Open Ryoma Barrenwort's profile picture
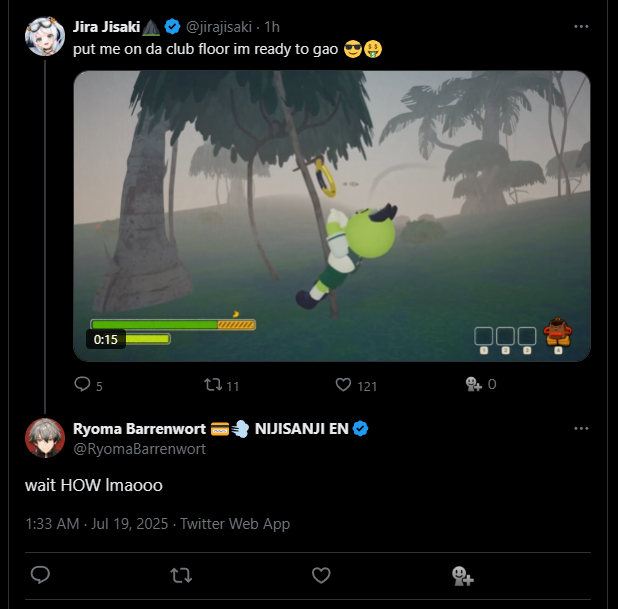 click(45, 438)
